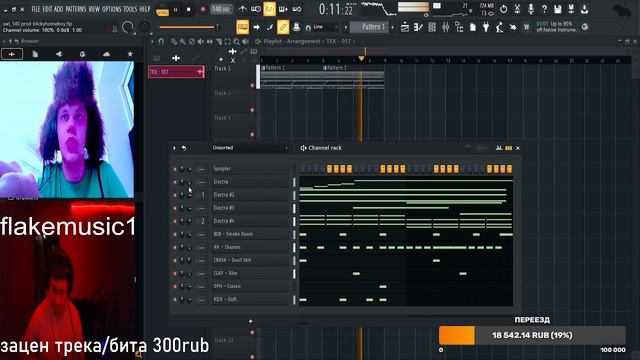Click the arrow right of Pattern 1
Image resolution: width=640 pixels, height=360 pixels.
pyautogui.click(x=393, y=27)
